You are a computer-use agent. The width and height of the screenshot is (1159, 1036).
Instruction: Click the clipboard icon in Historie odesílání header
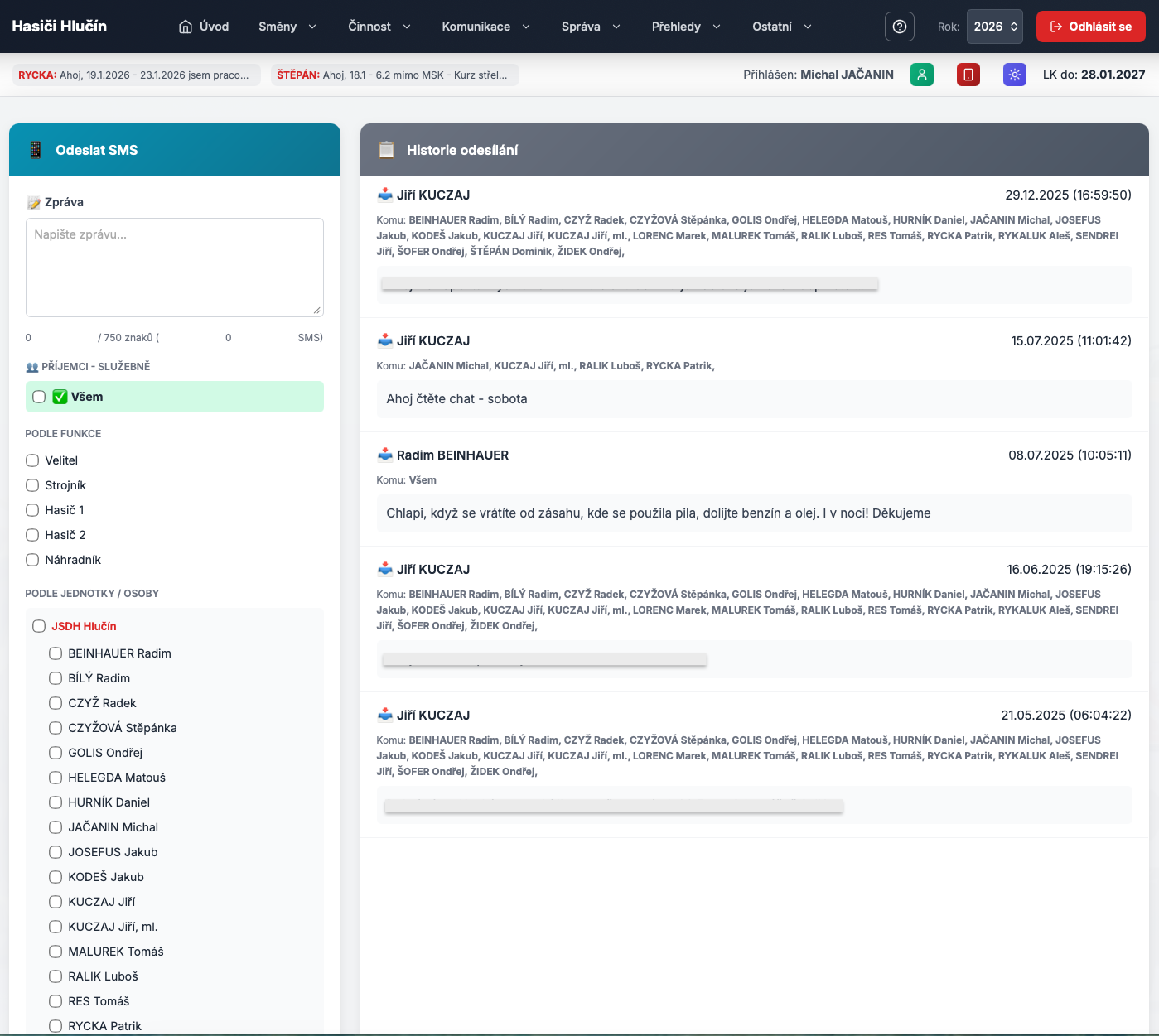click(386, 150)
